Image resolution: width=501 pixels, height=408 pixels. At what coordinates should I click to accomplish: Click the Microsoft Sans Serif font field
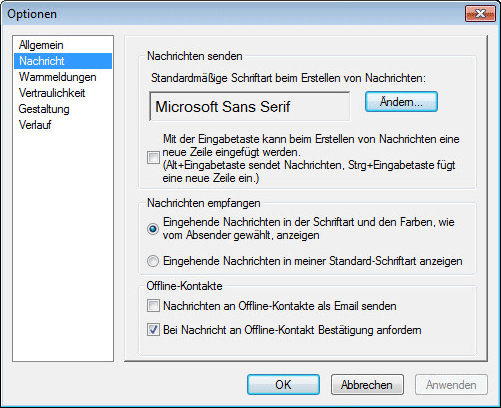point(250,107)
